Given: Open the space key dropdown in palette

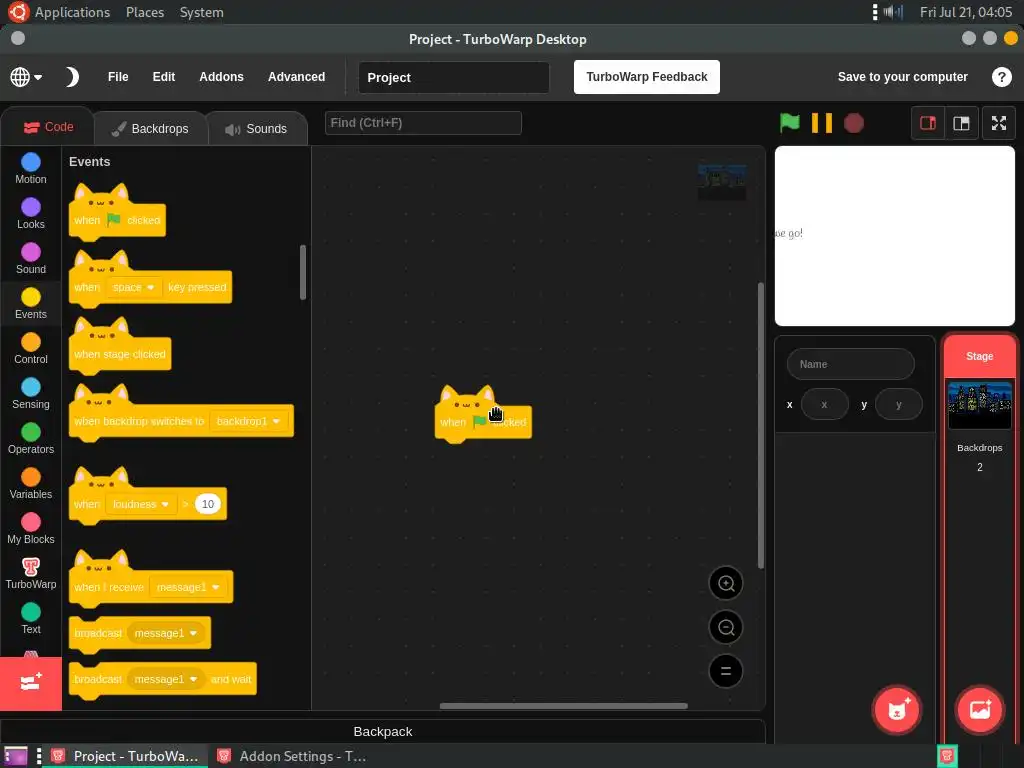Looking at the screenshot, I should click(133, 287).
